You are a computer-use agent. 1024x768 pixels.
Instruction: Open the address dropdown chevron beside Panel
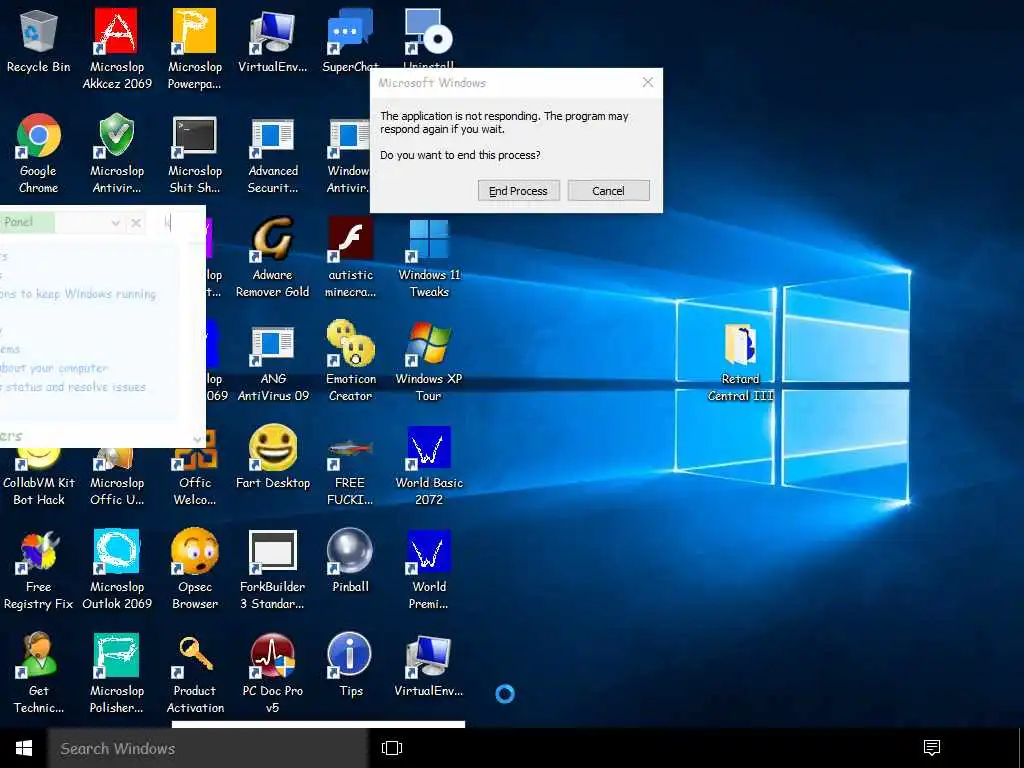pyautogui.click(x=115, y=223)
